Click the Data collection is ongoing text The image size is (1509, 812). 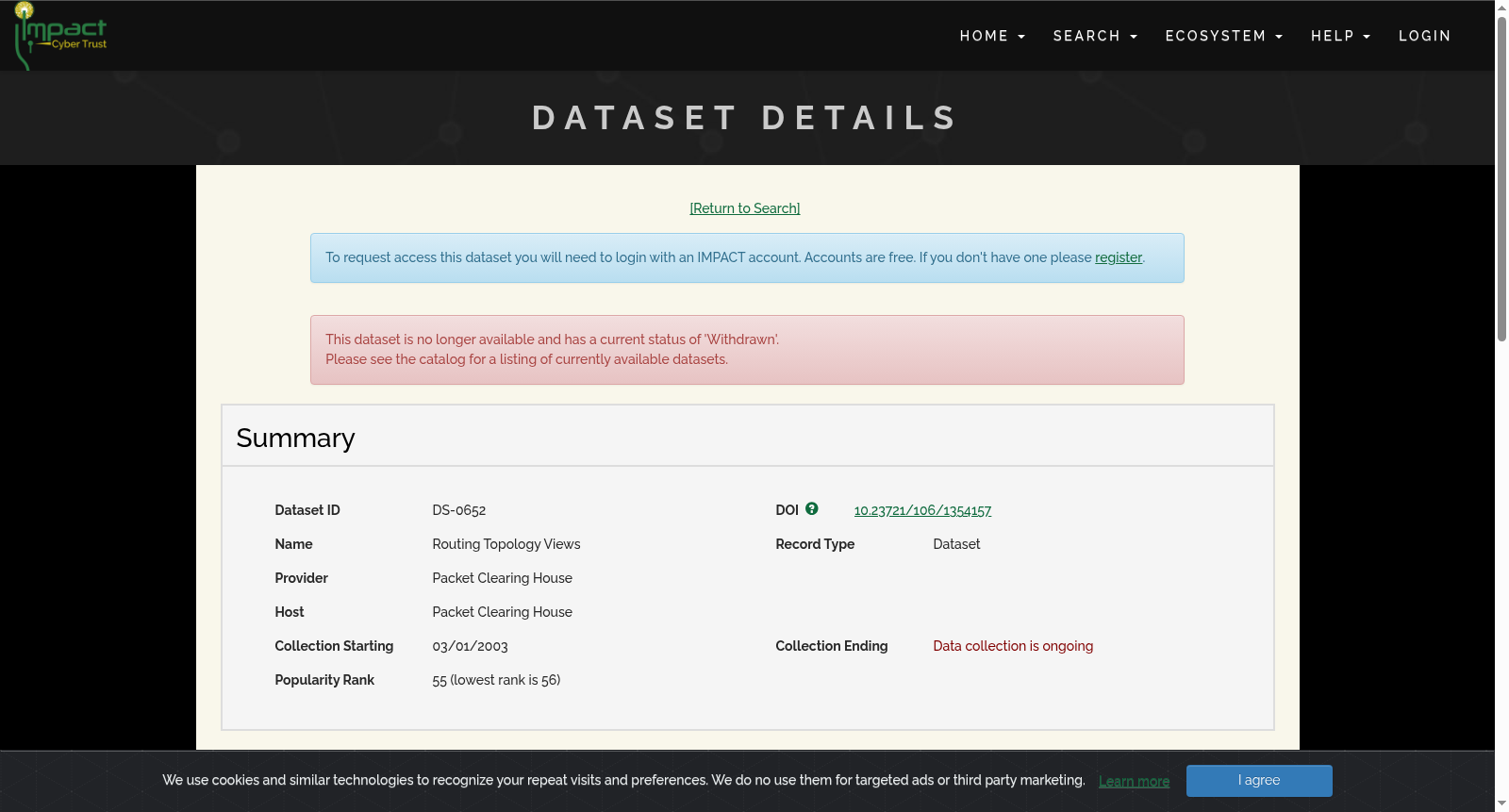[1013, 646]
